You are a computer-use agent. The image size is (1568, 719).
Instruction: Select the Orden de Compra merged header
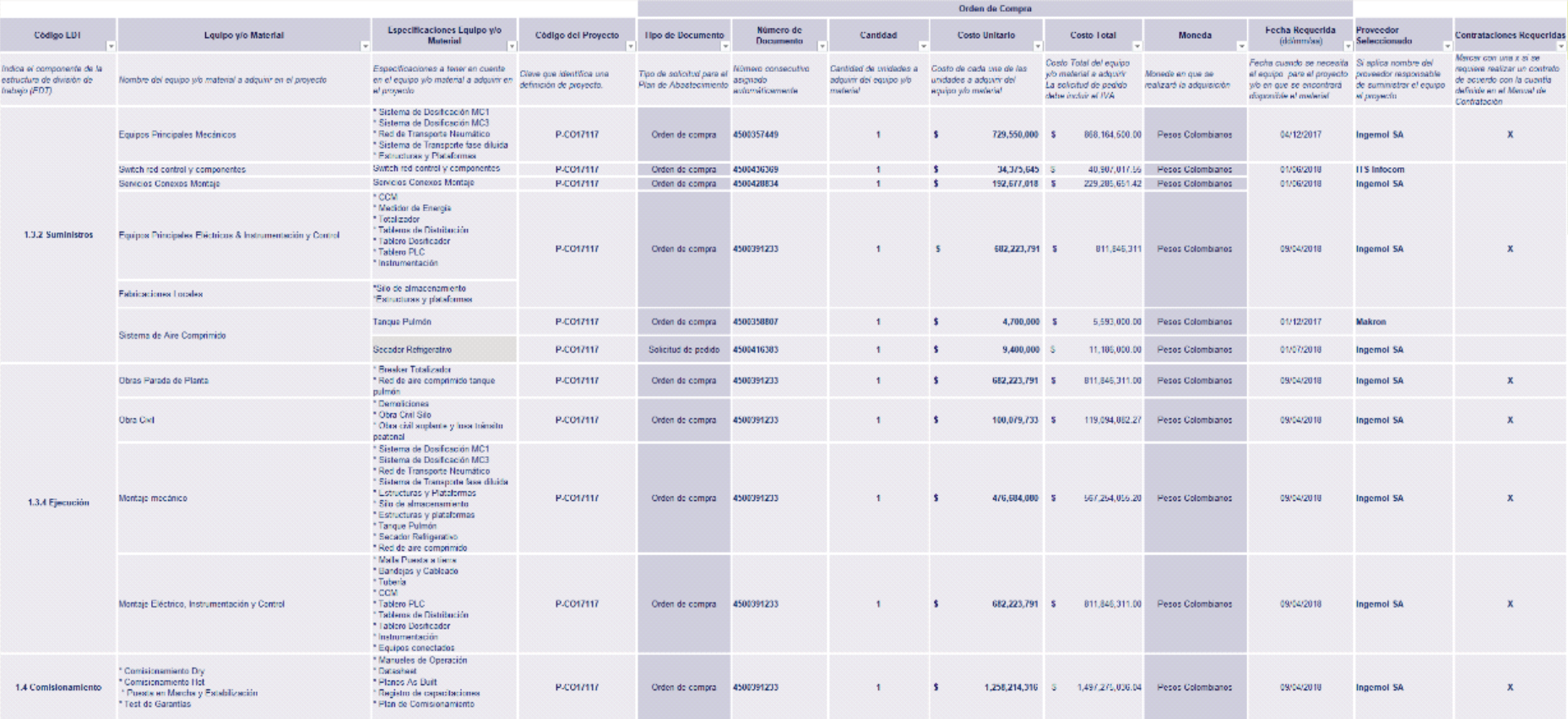coord(995,8)
